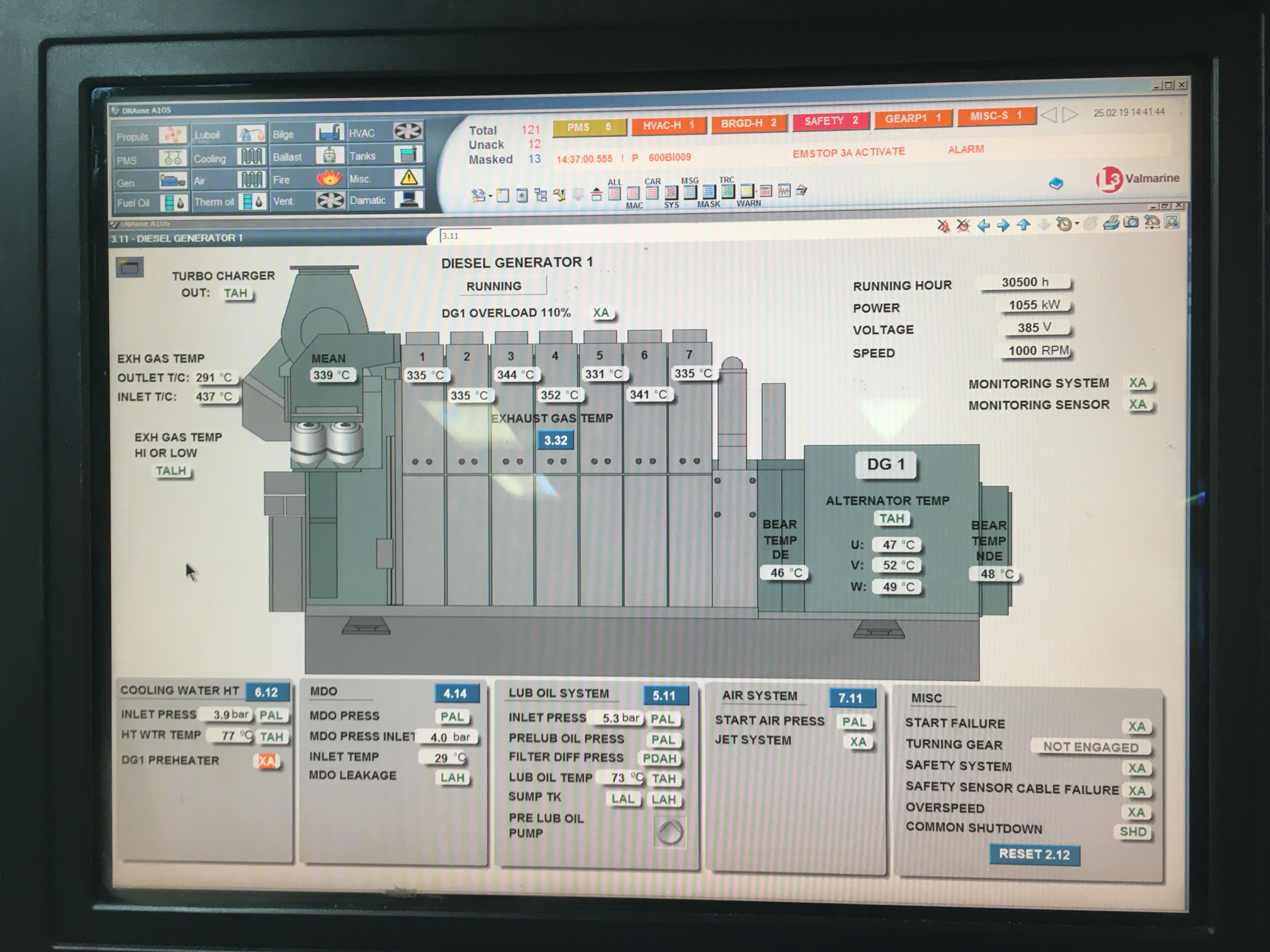Viewport: 1270px width, 952px height.
Task: Select the SAFETY 2 alarm group tab
Action: point(831,121)
